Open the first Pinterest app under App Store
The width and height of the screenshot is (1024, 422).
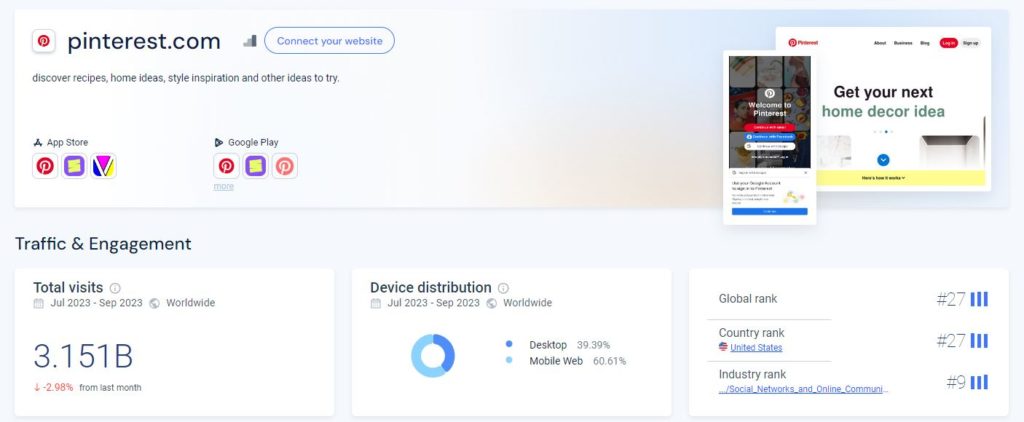pos(45,166)
